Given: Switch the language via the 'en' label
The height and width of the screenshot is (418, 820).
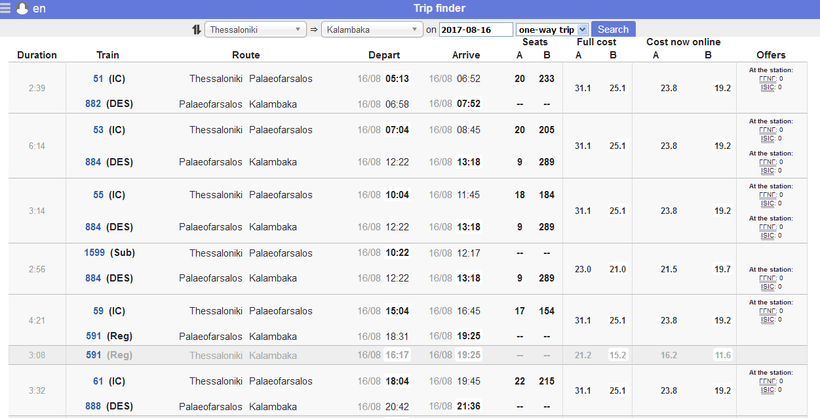Looking at the screenshot, I should (39, 9).
